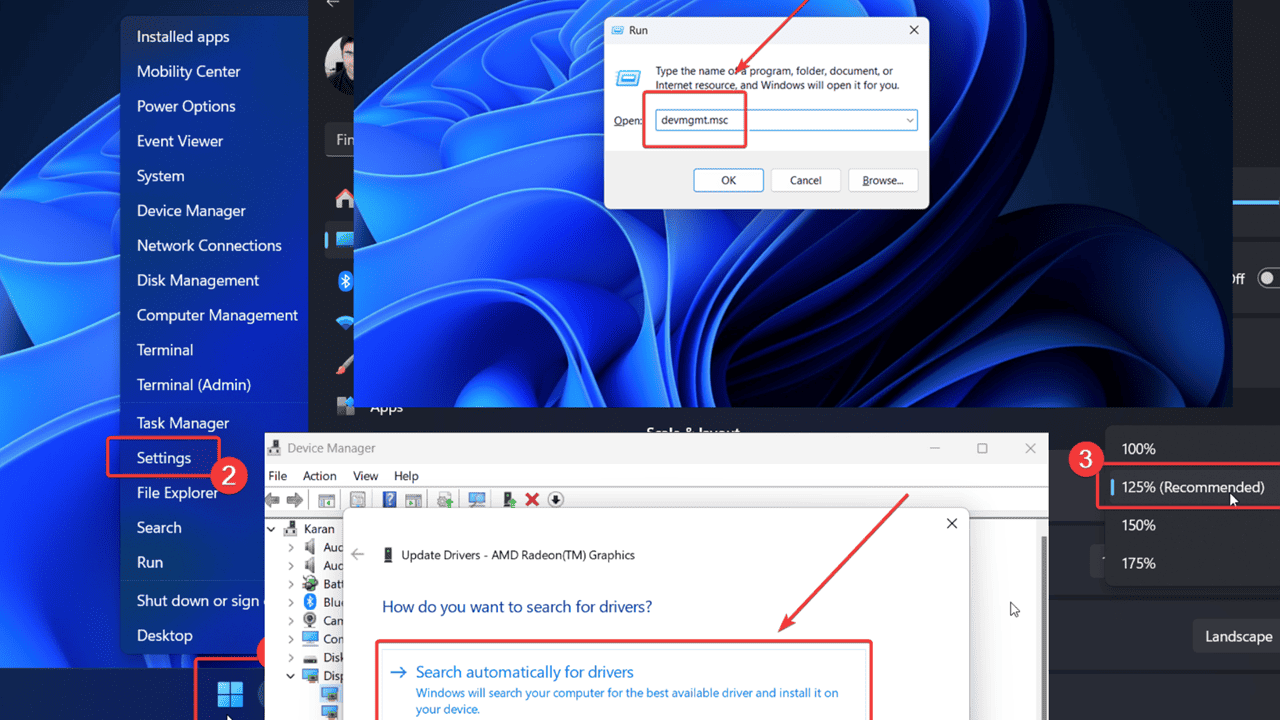Choose Device Manager from the Win+X menu
Image resolution: width=1280 pixels, height=720 pixels.
point(191,211)
